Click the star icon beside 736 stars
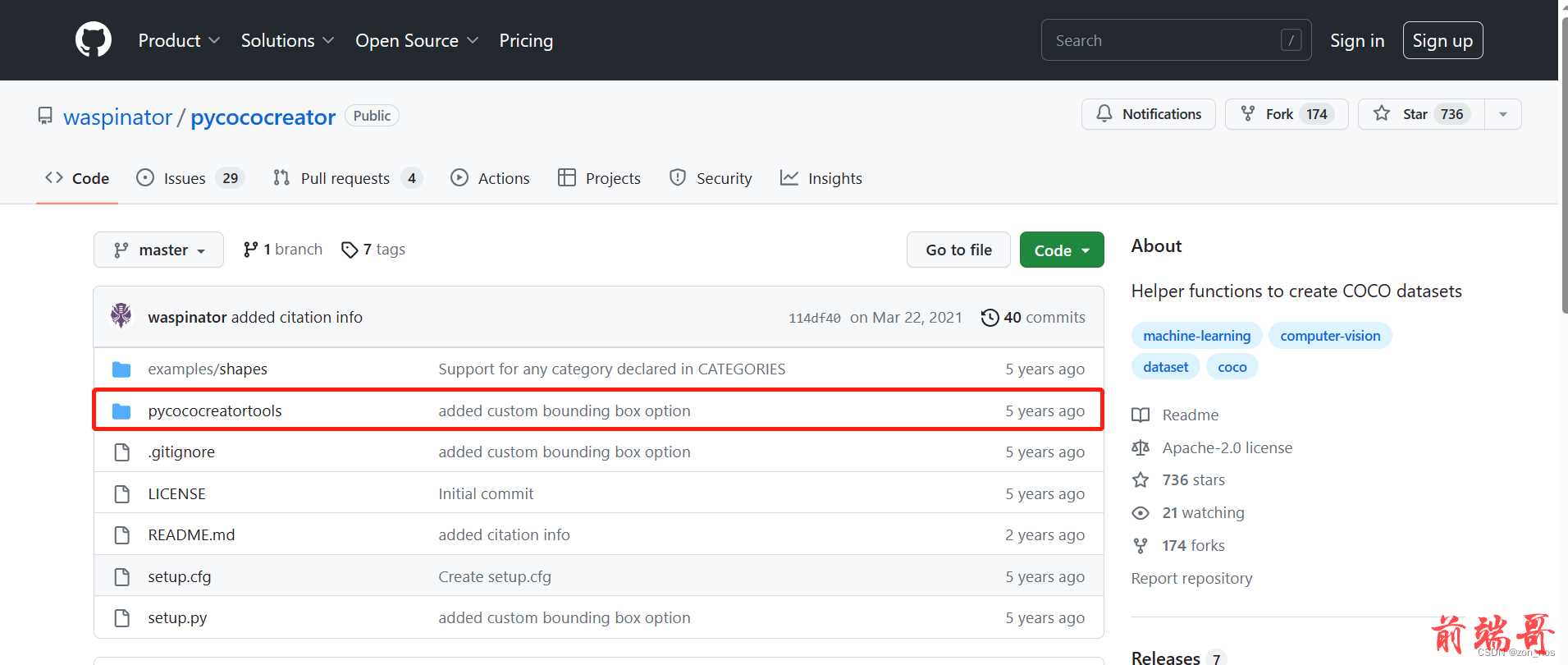 coord(1141,479)
